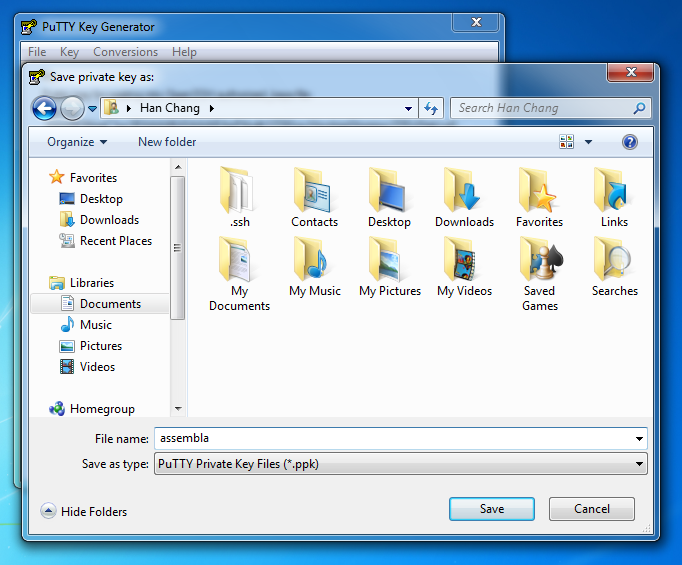The width and height of the screenshot is (682, 565).
Task: Open Conversions menu in PuTTY Key Generator
Action: pyautogui.click(x=125, y=52)
